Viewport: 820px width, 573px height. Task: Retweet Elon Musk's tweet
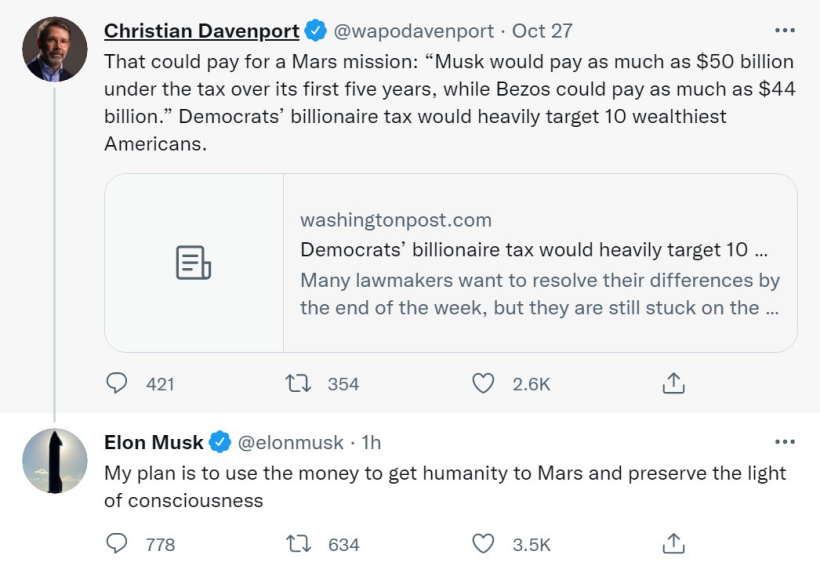[296, 544]
